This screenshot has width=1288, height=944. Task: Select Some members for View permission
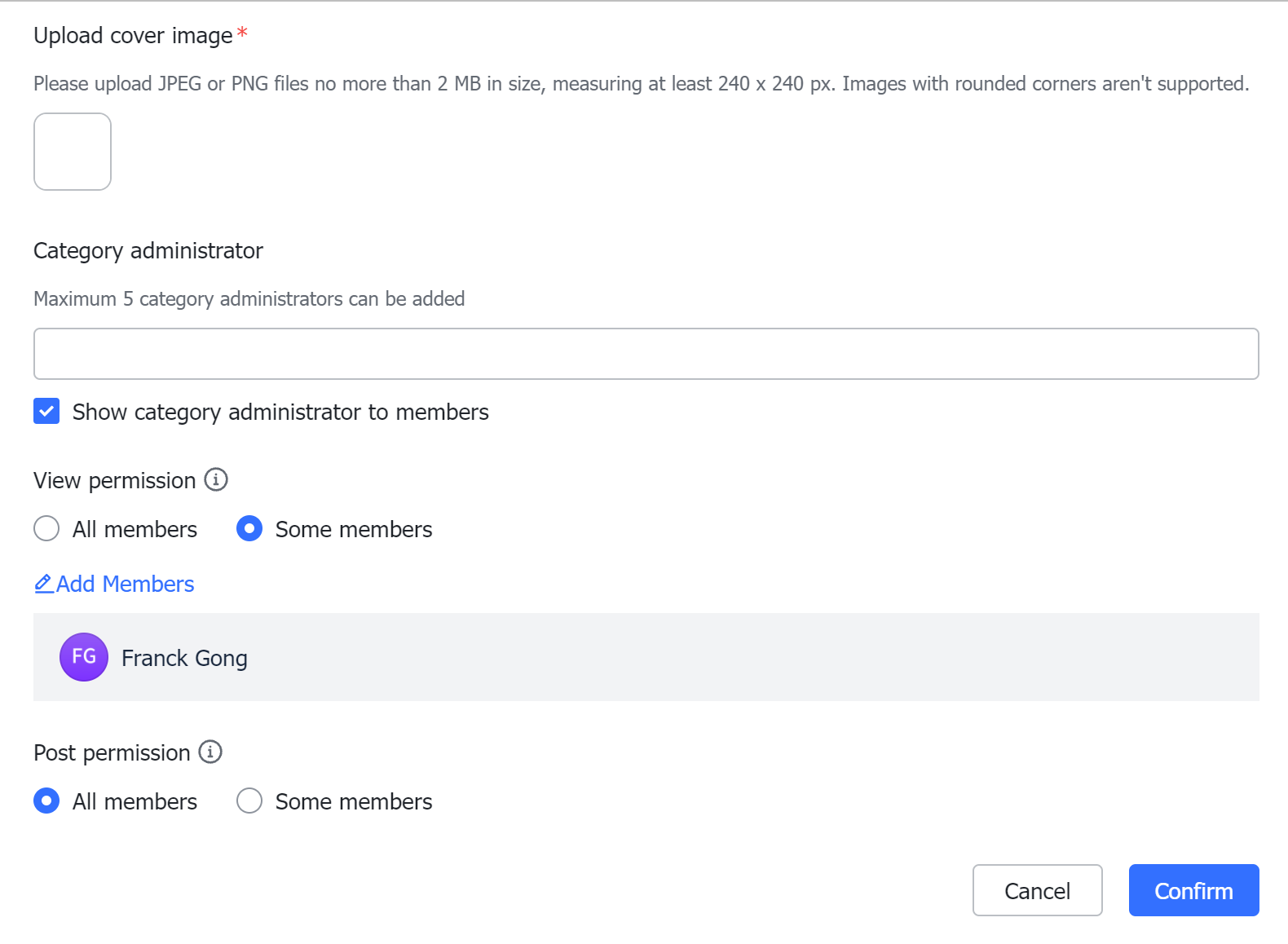click(249, 528)
